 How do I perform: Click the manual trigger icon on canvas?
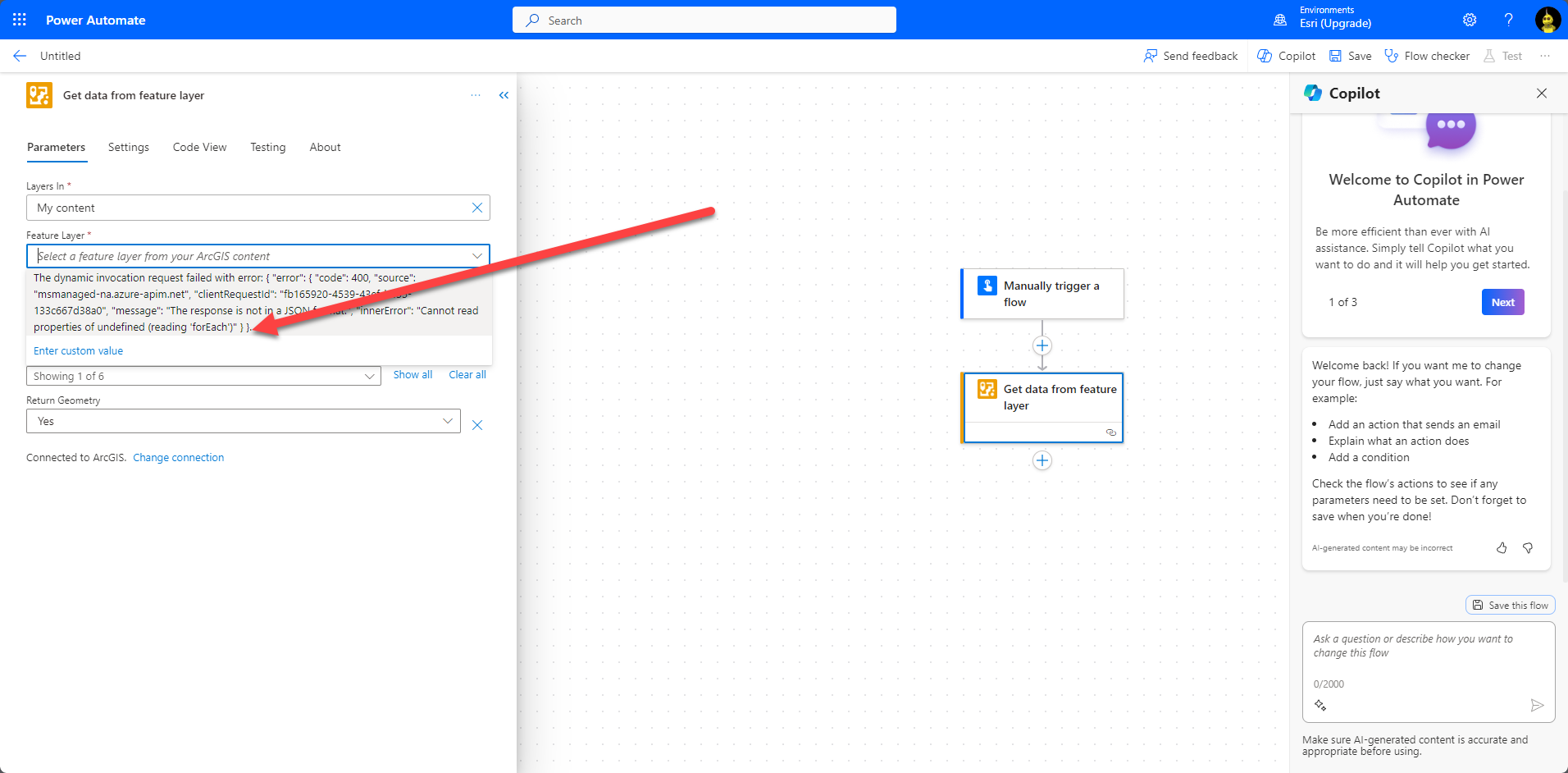click(x=987, y=286)
